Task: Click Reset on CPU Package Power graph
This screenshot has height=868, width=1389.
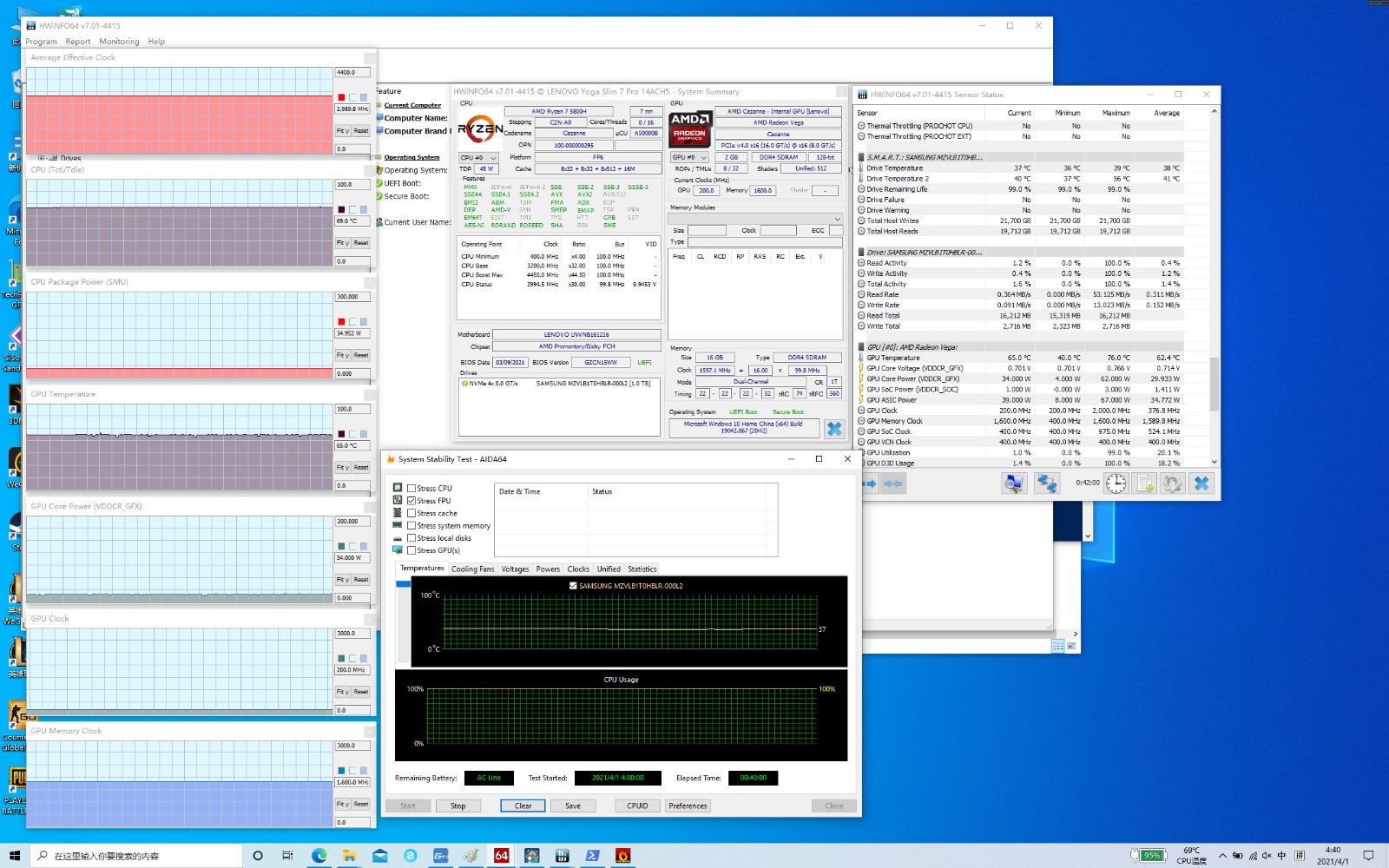Action: [361, 356]
